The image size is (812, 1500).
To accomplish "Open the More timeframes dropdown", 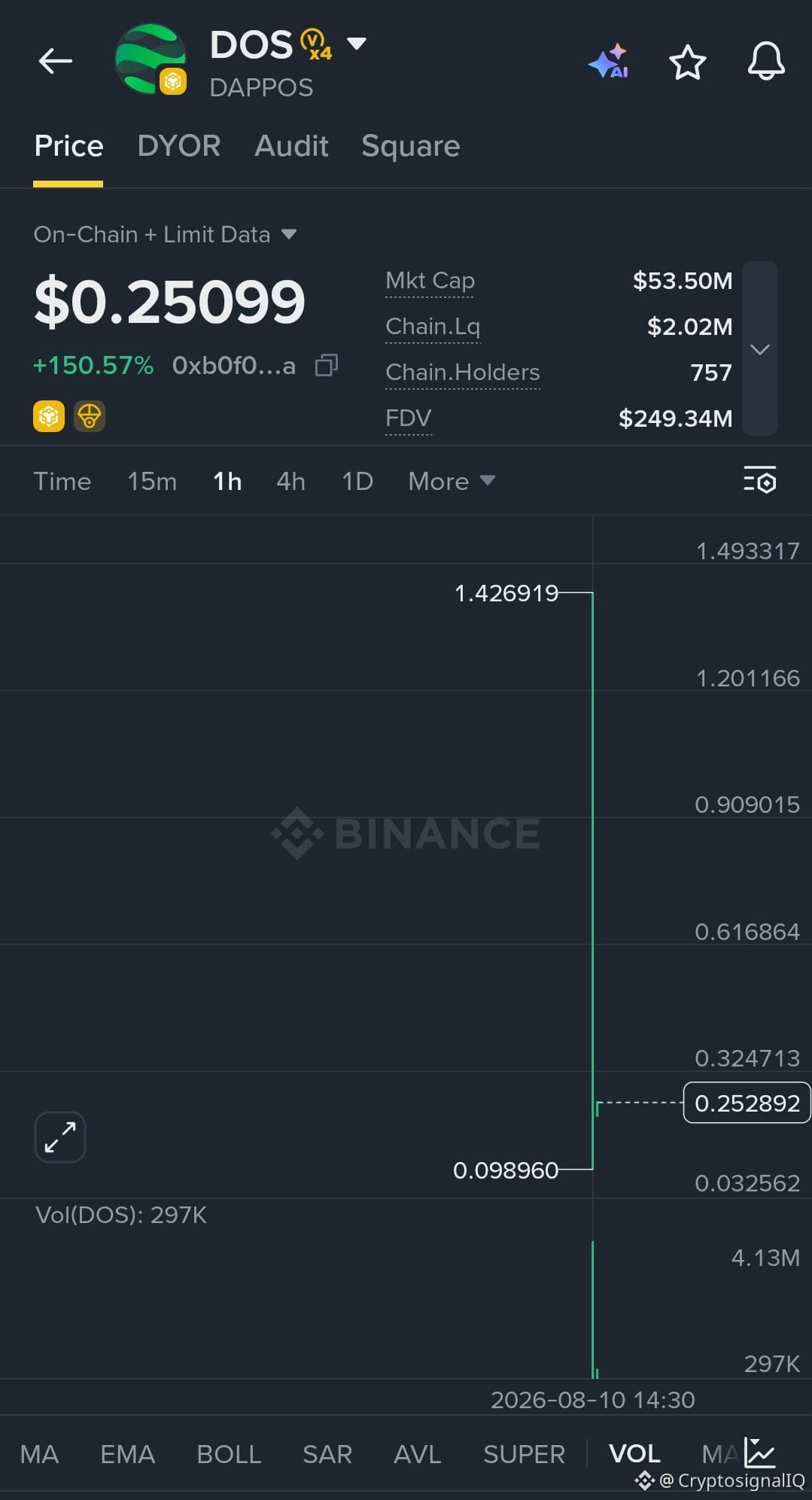I will (x=452, y=481).
